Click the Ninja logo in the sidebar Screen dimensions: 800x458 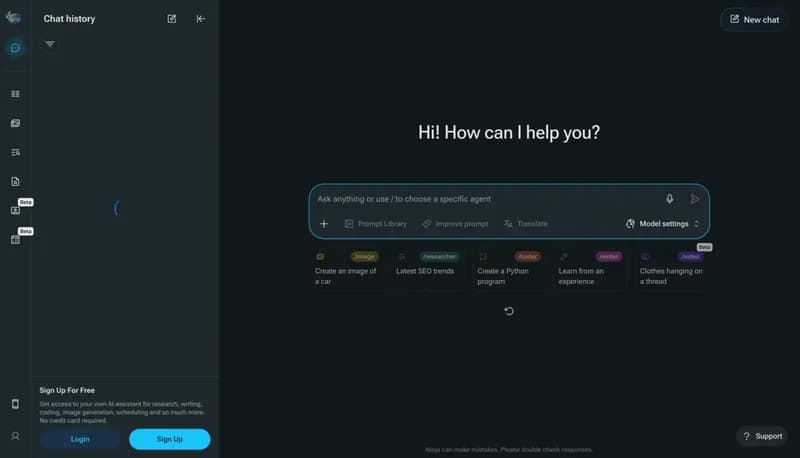[13, 17]
